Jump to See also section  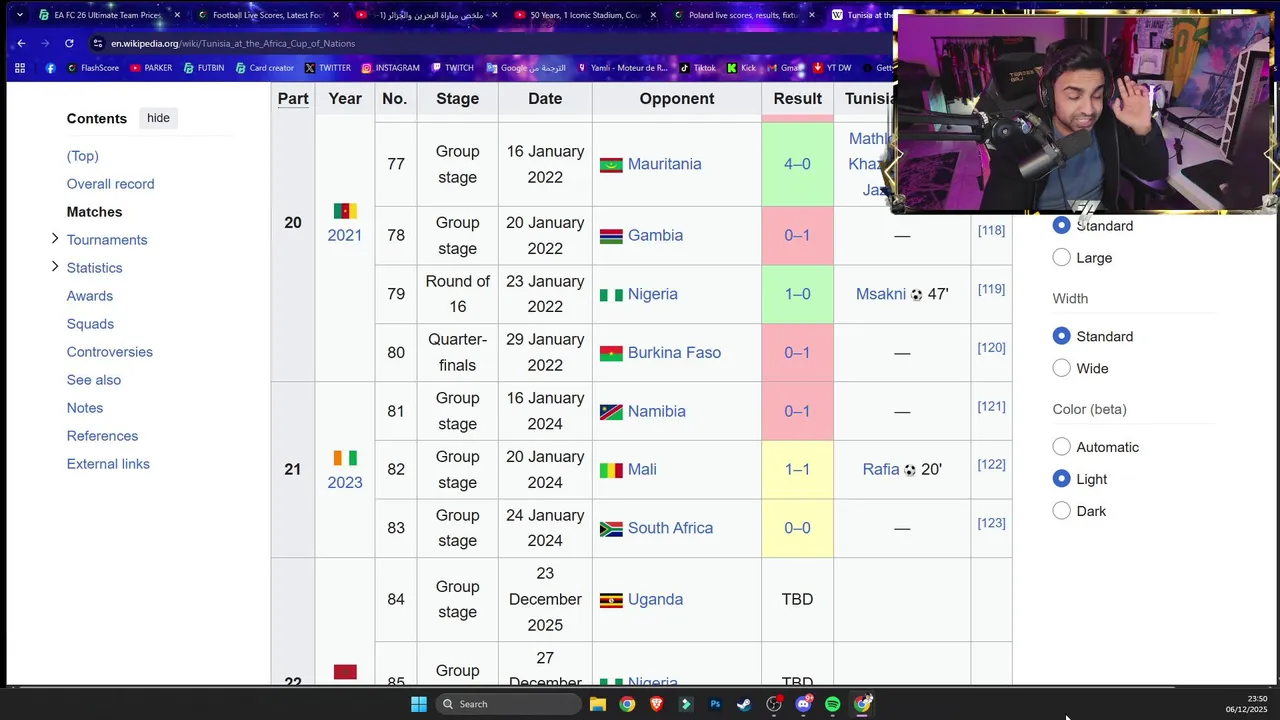(94, 380)
